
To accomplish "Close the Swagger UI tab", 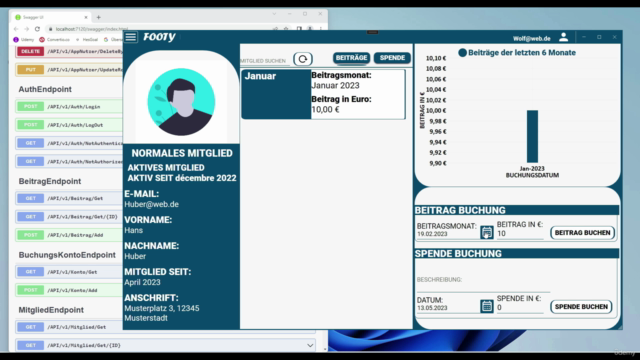I will pyautogui.click(x=86, y=18).
